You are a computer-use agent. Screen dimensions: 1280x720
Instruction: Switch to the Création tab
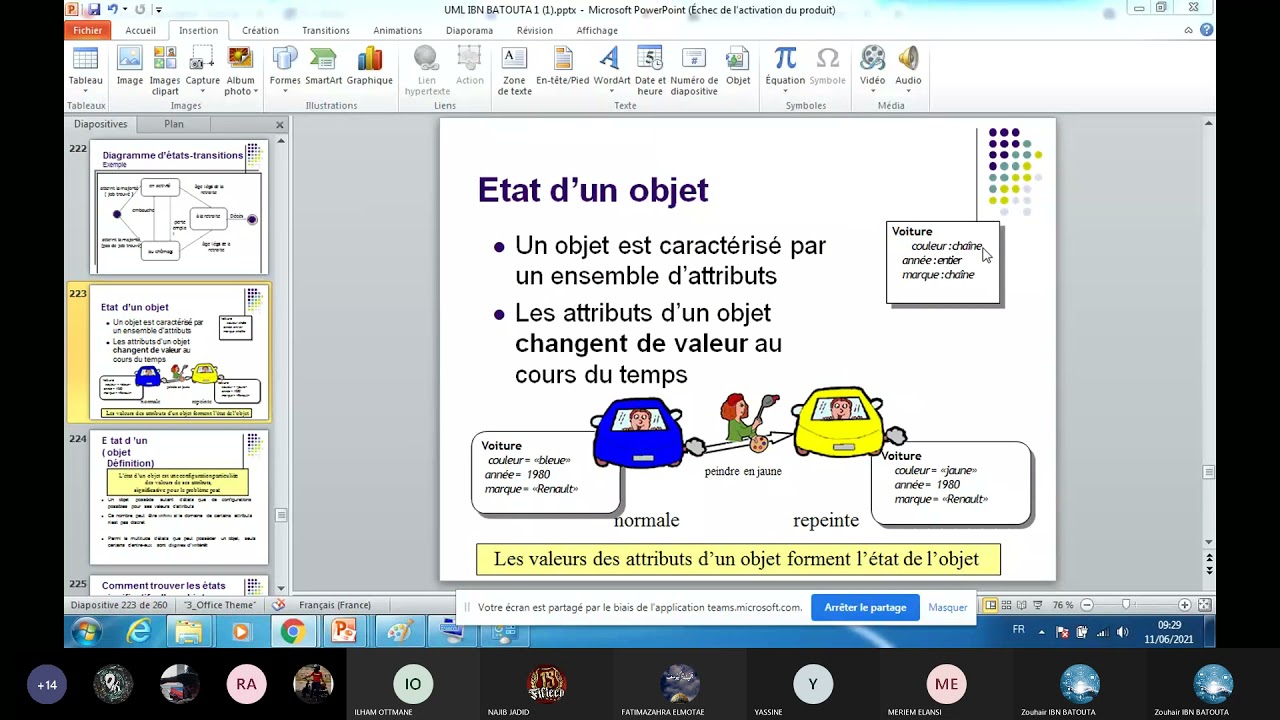click(x=260, y=30)
